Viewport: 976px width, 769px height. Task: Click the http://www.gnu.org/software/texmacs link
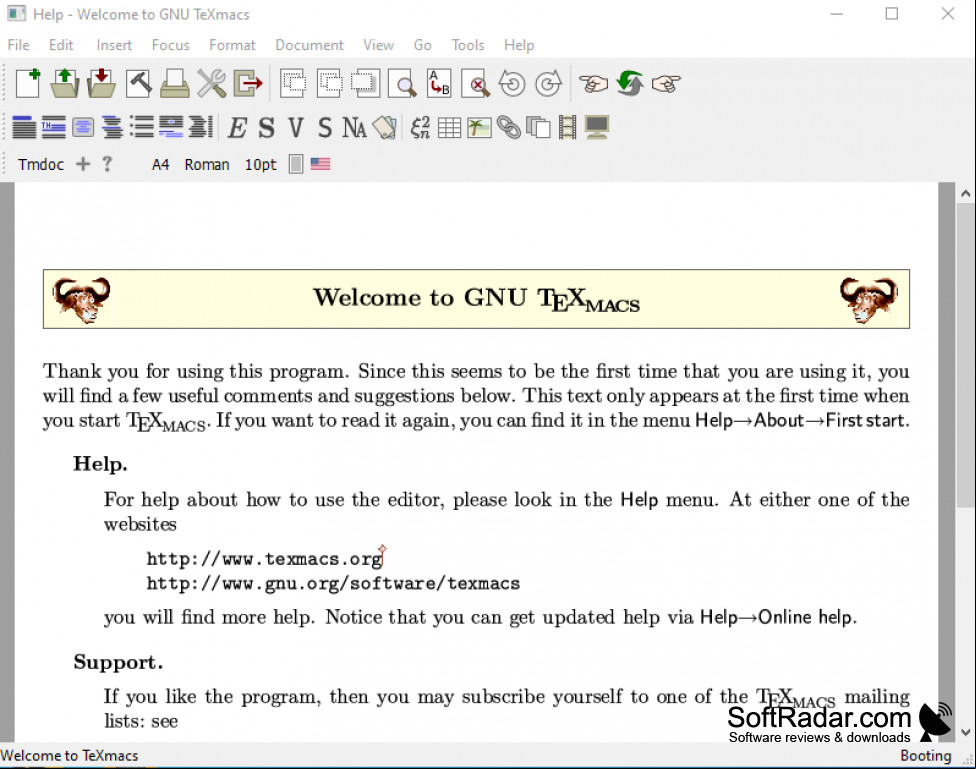pyautogui.click(x=333, y=583)
